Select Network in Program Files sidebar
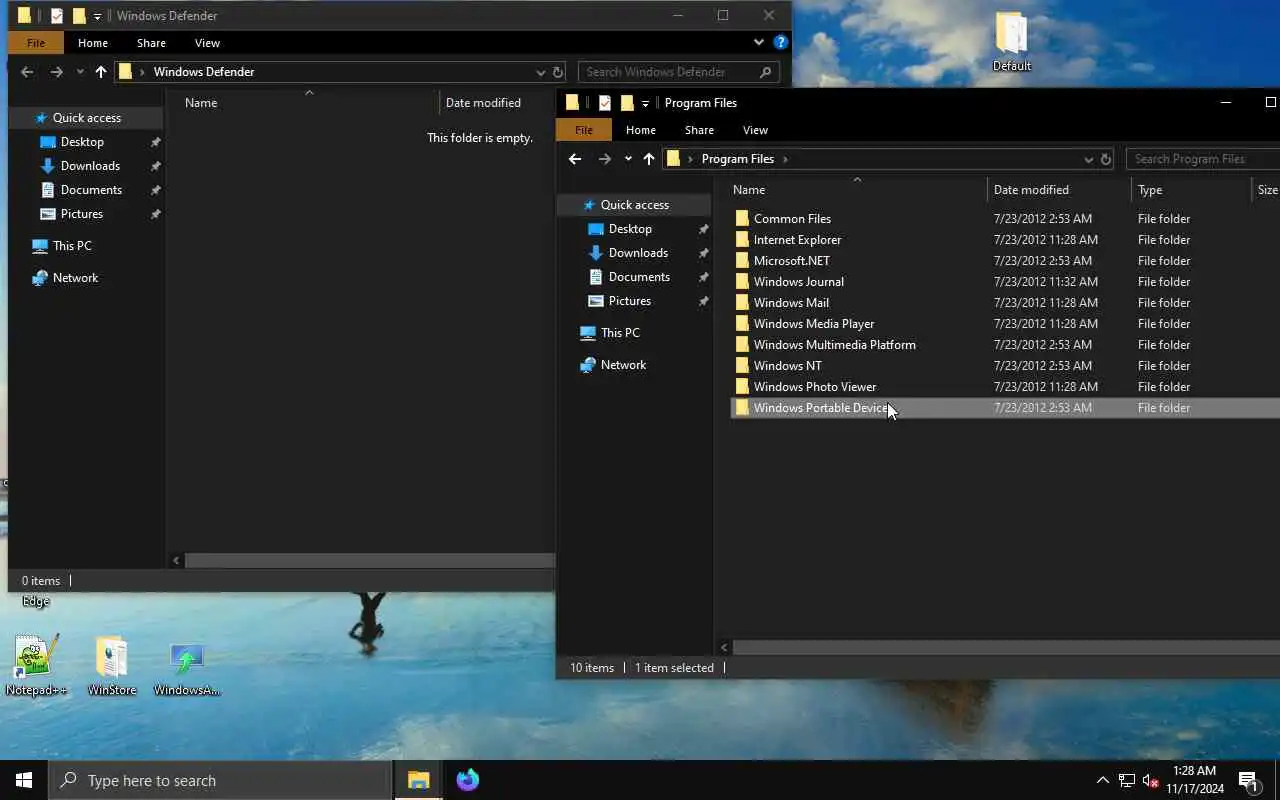Screen dimensions: 1280x800 pyautogui.click(x=623, y=365)
